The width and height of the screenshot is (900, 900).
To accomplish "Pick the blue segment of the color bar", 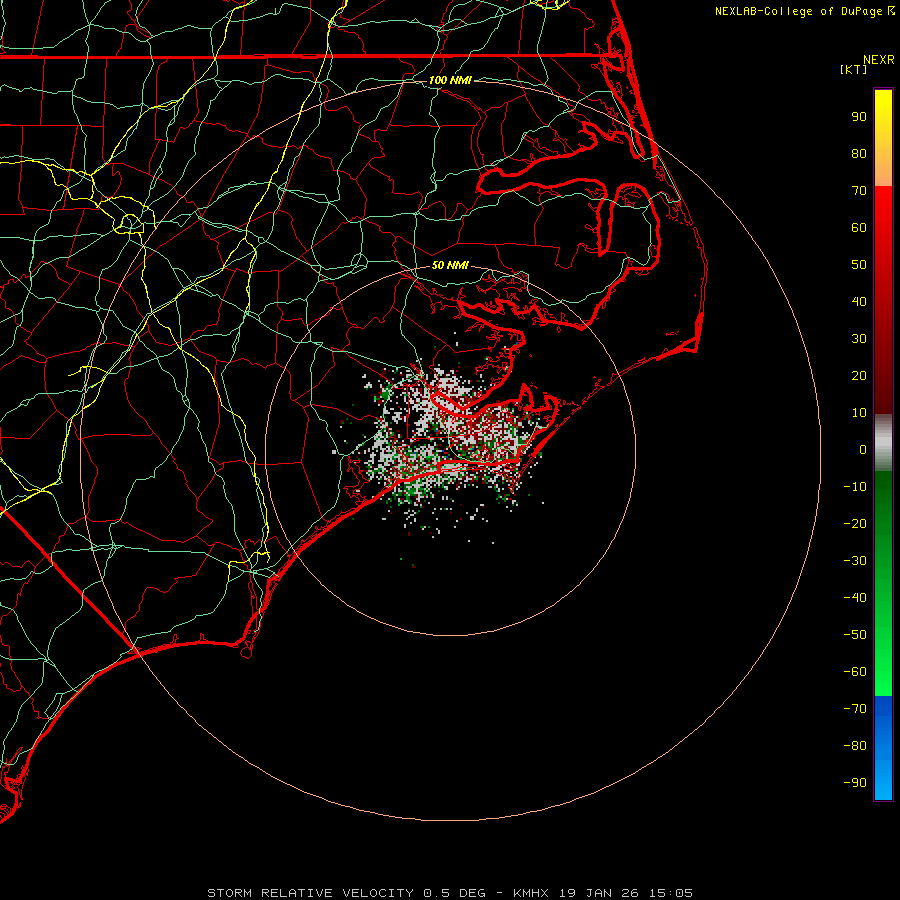I will [x=883, y=747].
